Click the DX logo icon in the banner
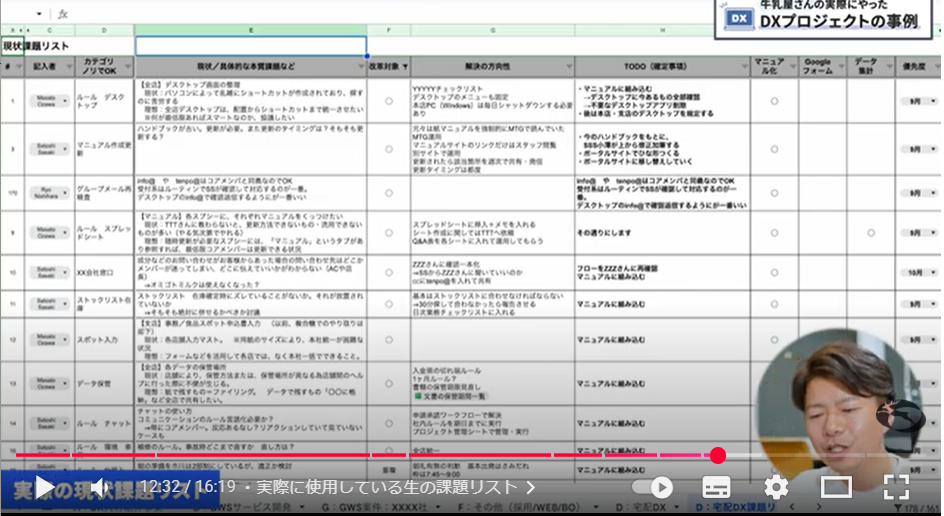The image size is (944, 516). [x=738, y=18]
